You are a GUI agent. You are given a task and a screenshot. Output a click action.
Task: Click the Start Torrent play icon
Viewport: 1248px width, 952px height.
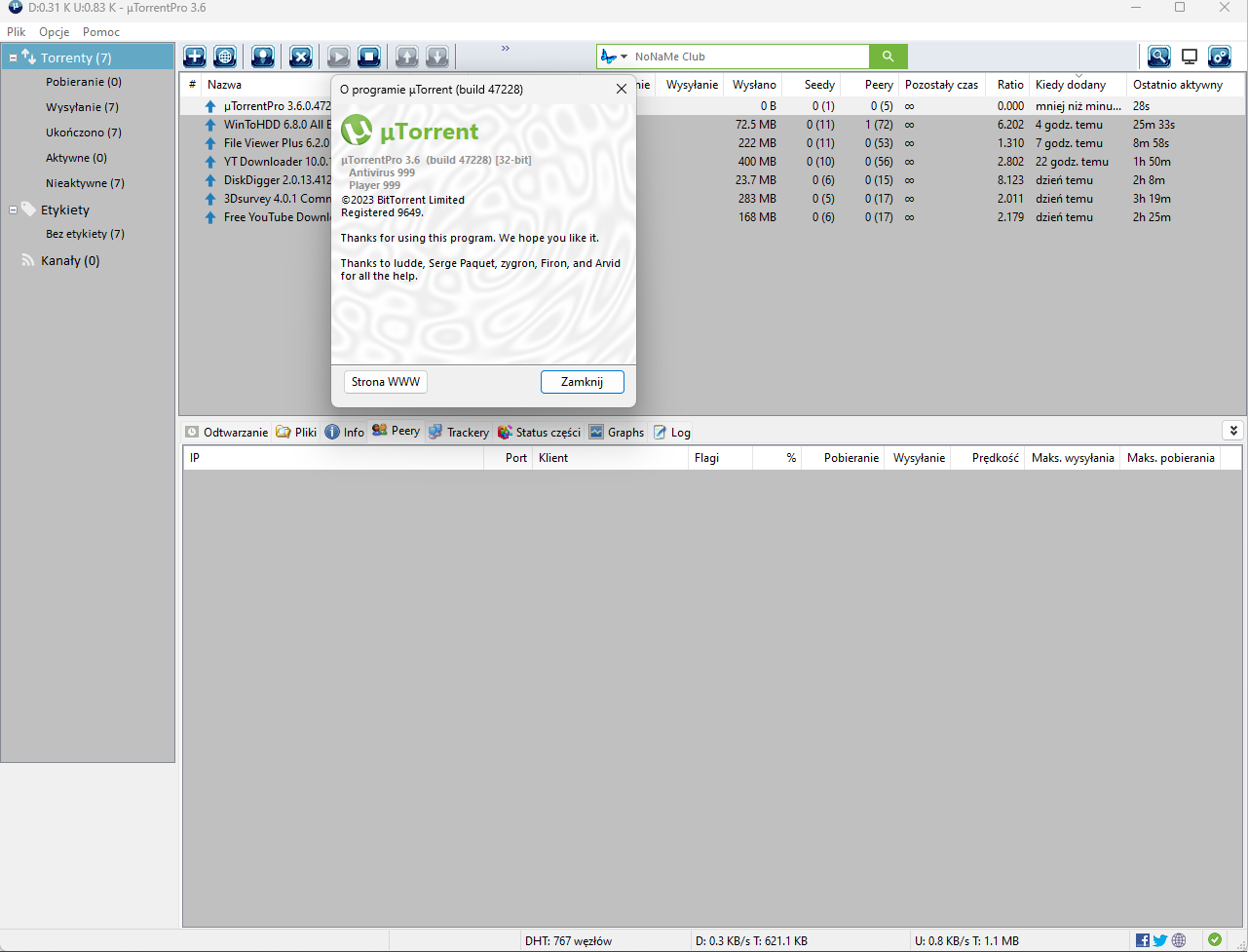(339, 57)
